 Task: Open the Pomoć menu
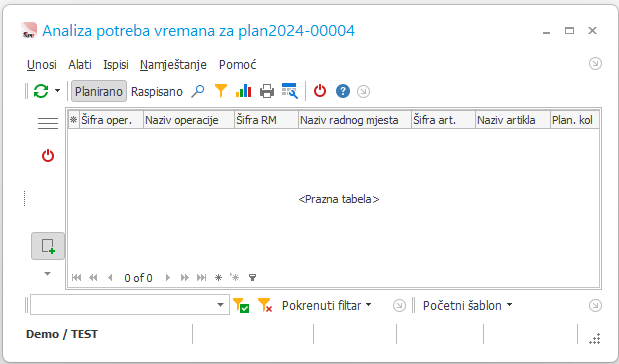tap(238, 64)
